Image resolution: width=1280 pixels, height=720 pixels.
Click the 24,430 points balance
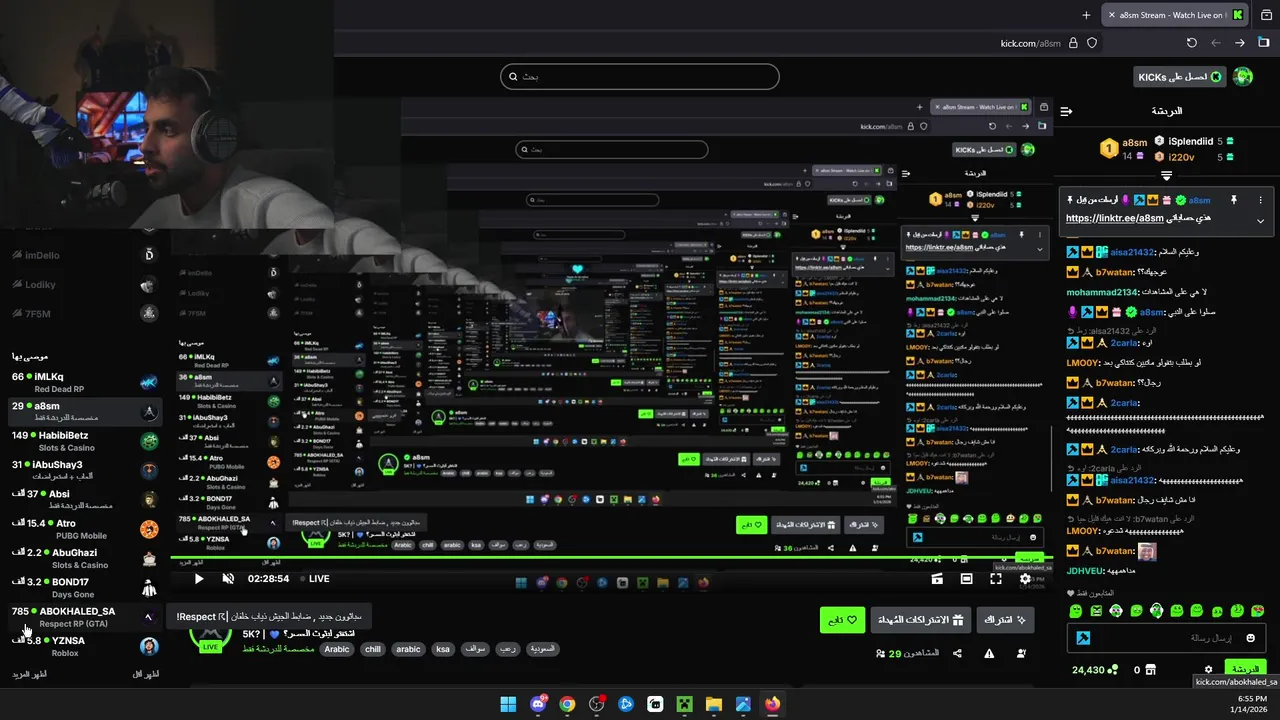pos(1096,670)
